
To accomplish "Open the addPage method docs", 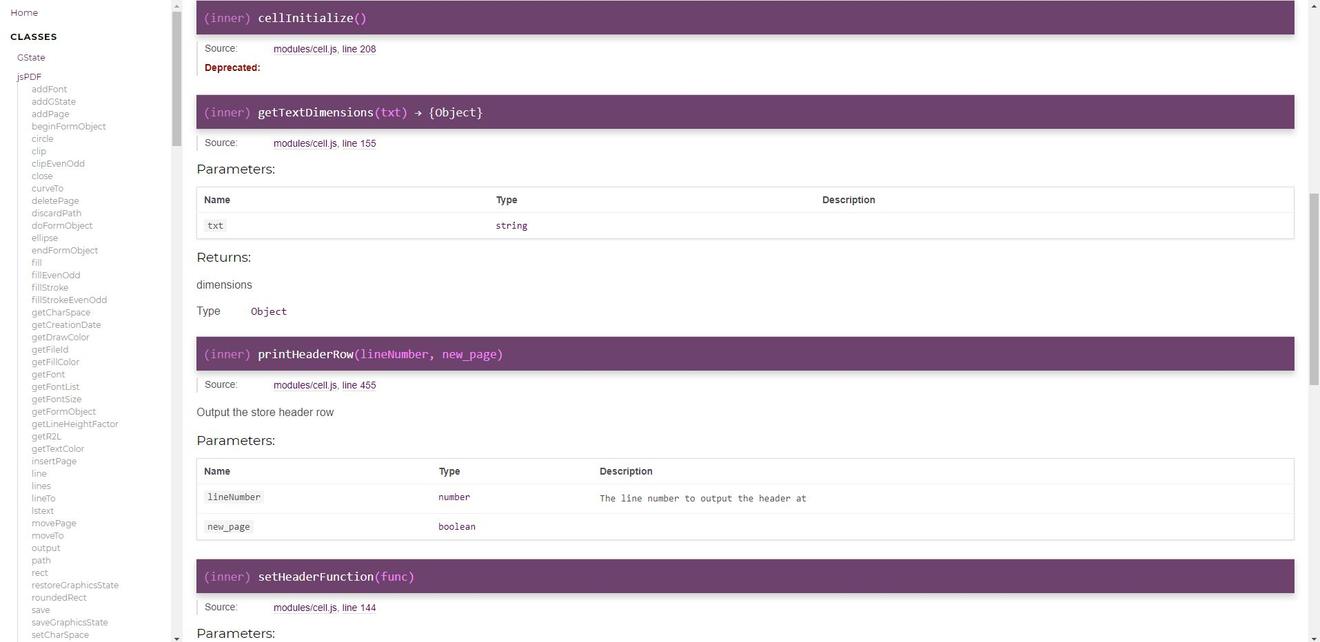I will point(49,113).
